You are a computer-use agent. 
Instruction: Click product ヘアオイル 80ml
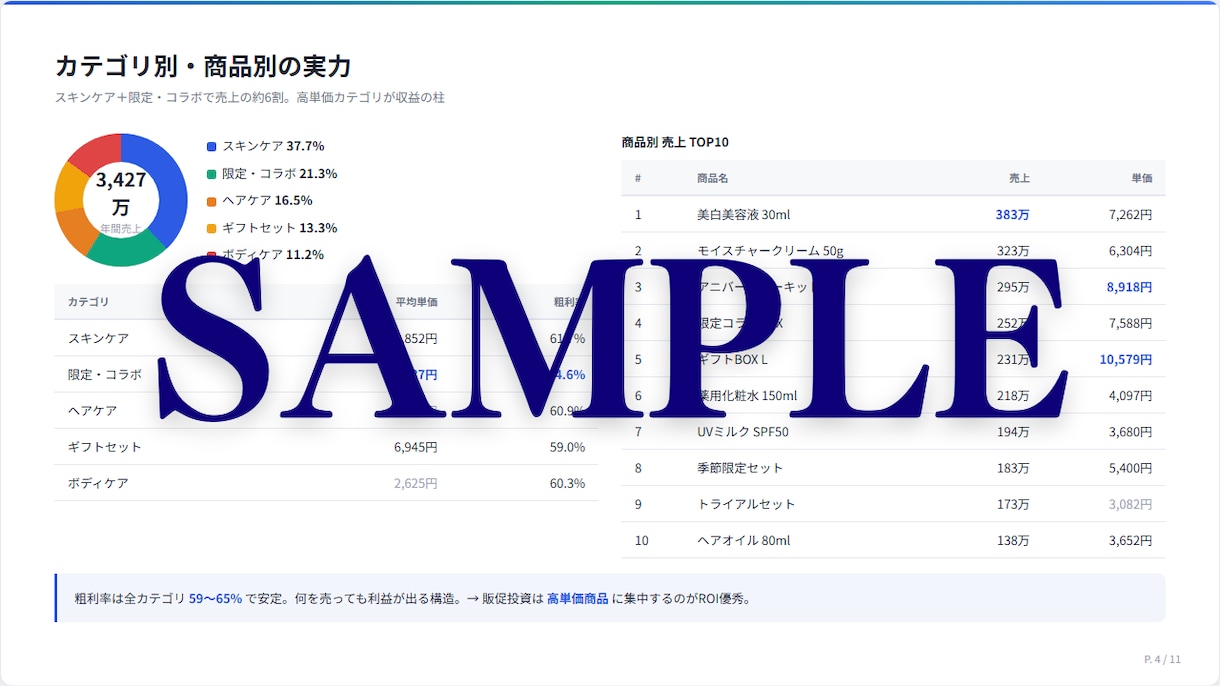pyautogui.click(x=744, y=541)
